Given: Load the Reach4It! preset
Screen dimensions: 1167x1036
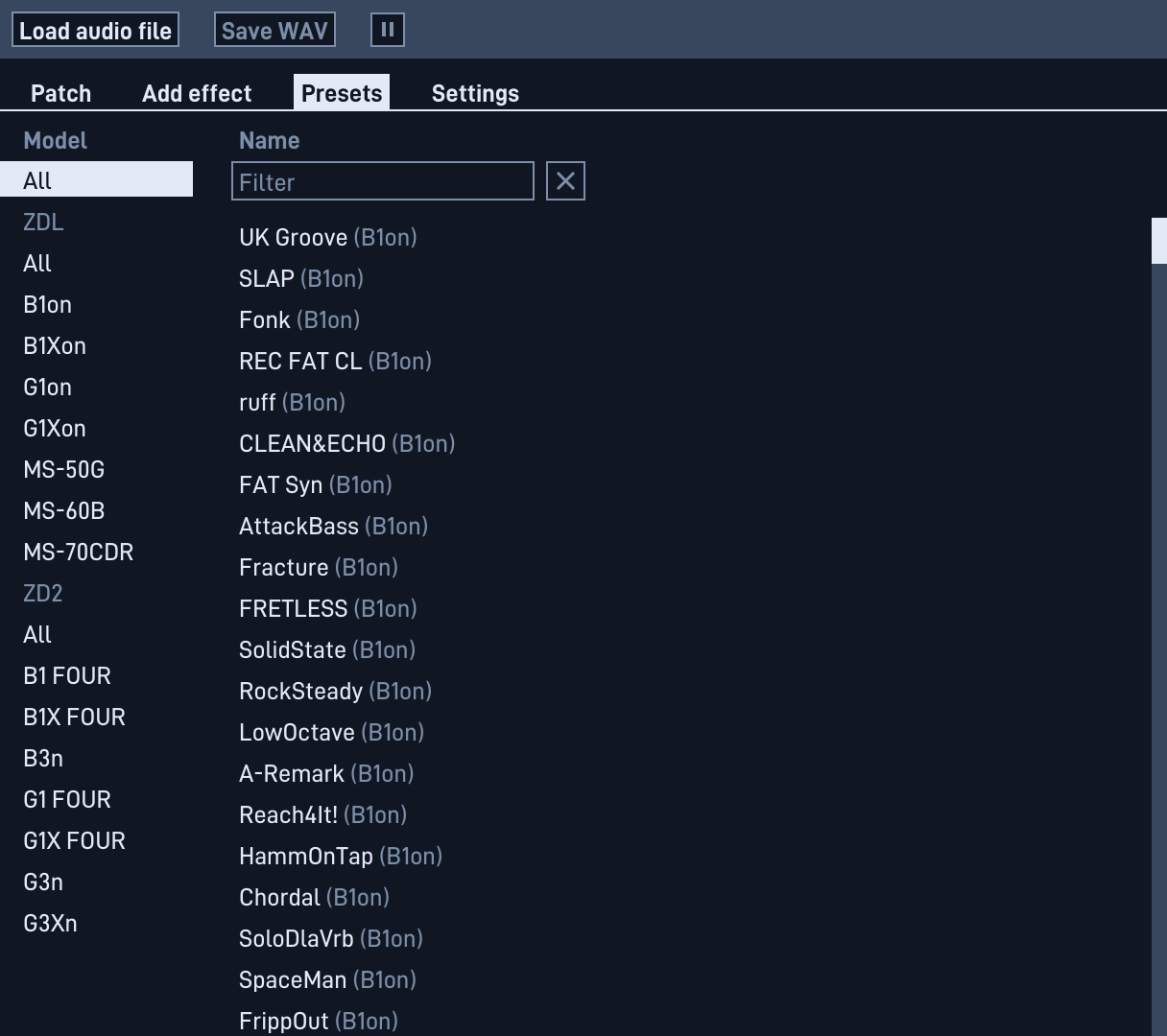Looking at the screenshot, I should (322, 814).
